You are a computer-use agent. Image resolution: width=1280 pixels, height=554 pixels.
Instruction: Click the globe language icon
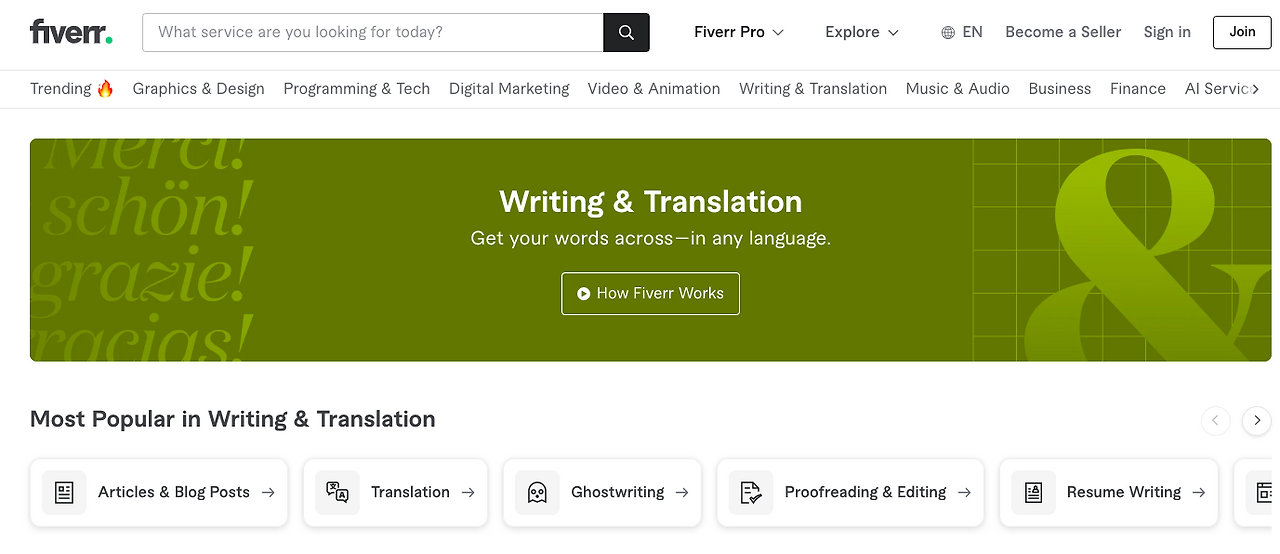pos(948,32)
